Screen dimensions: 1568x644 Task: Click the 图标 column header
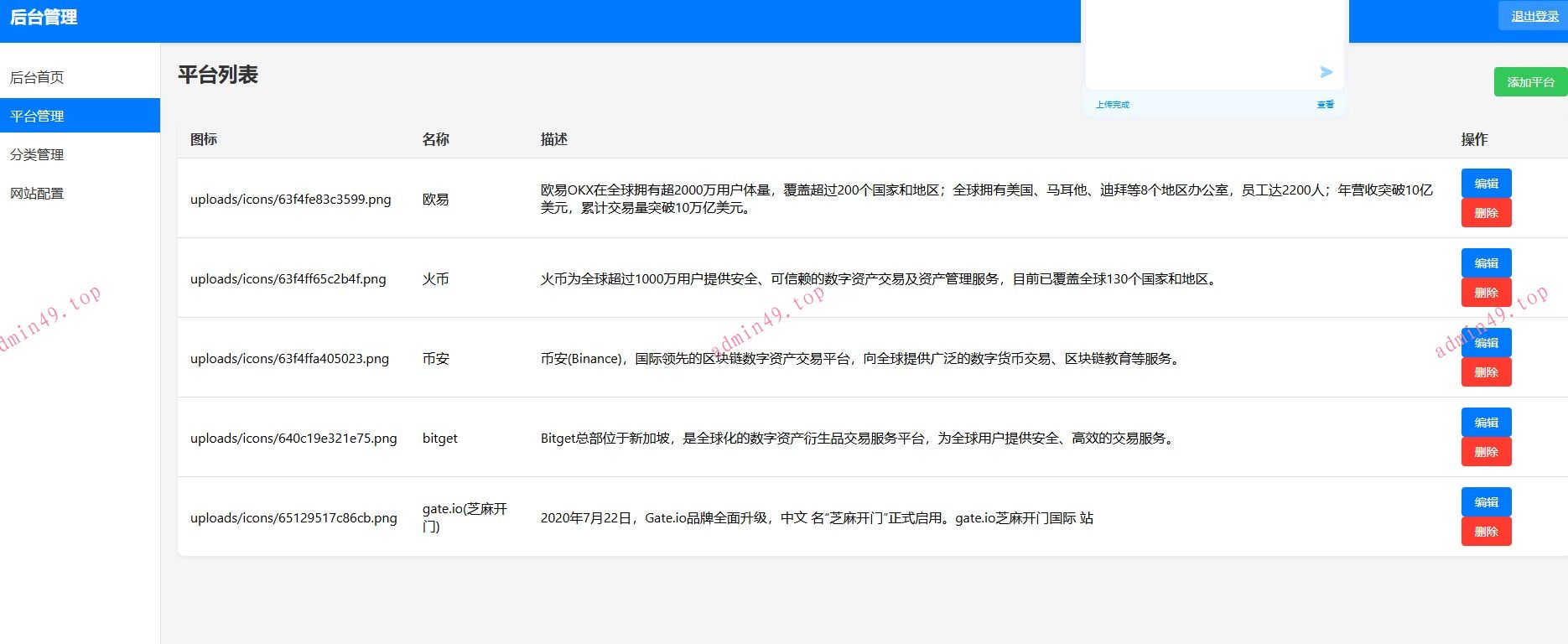[204, 139]
